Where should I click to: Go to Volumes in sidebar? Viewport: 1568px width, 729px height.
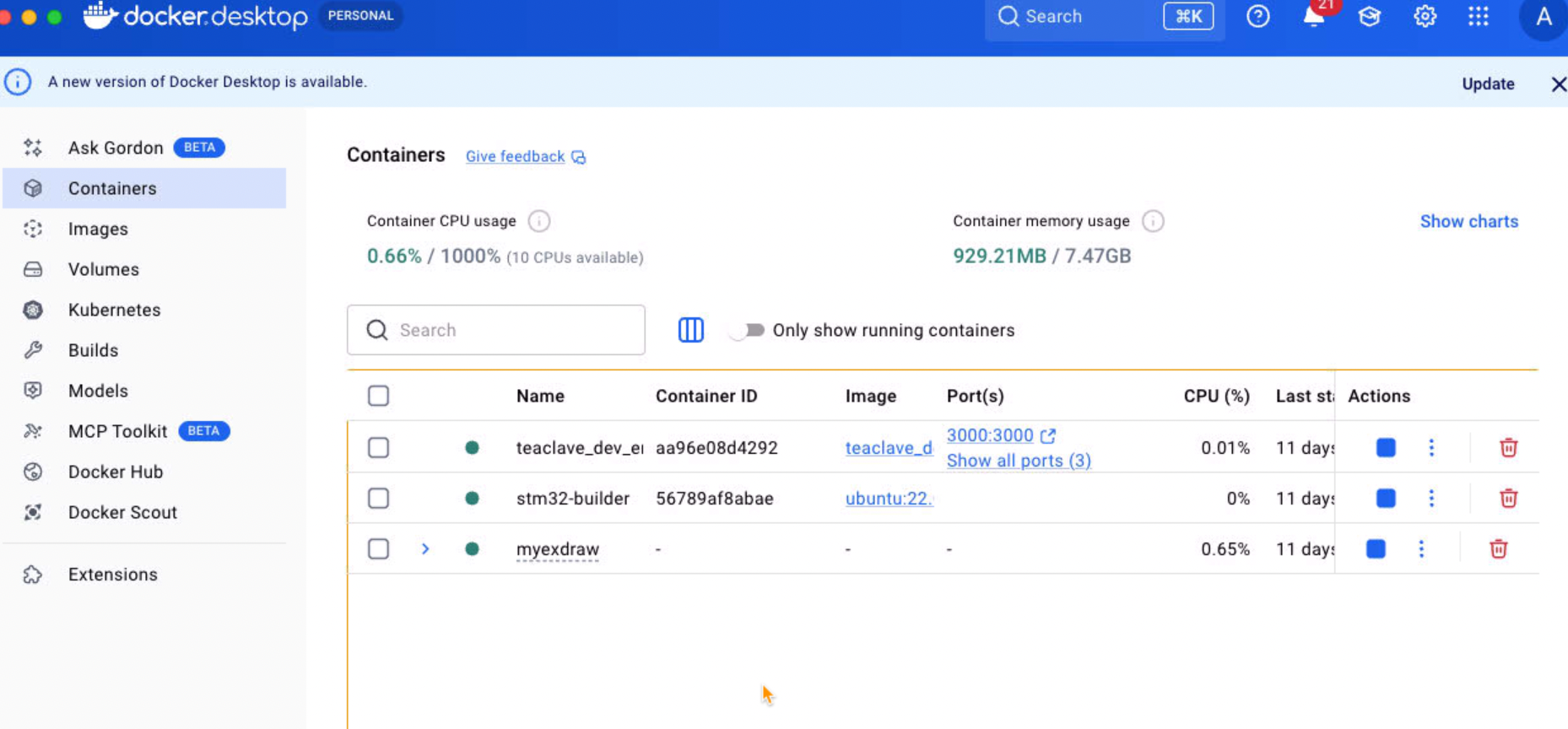[x=144, y=269]
